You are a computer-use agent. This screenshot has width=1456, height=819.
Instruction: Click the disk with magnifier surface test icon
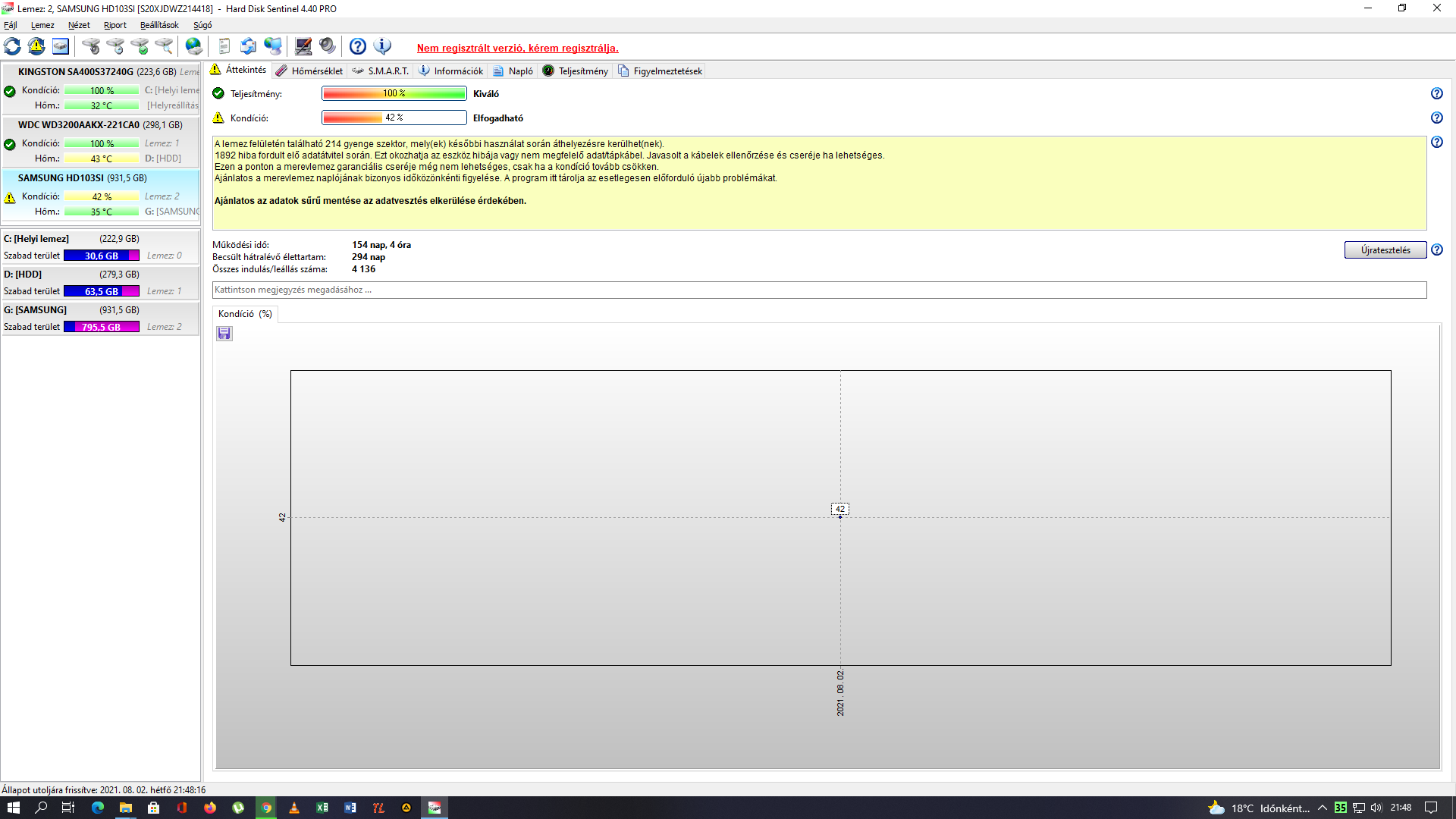pyautogui.click(x=164, y=47)
